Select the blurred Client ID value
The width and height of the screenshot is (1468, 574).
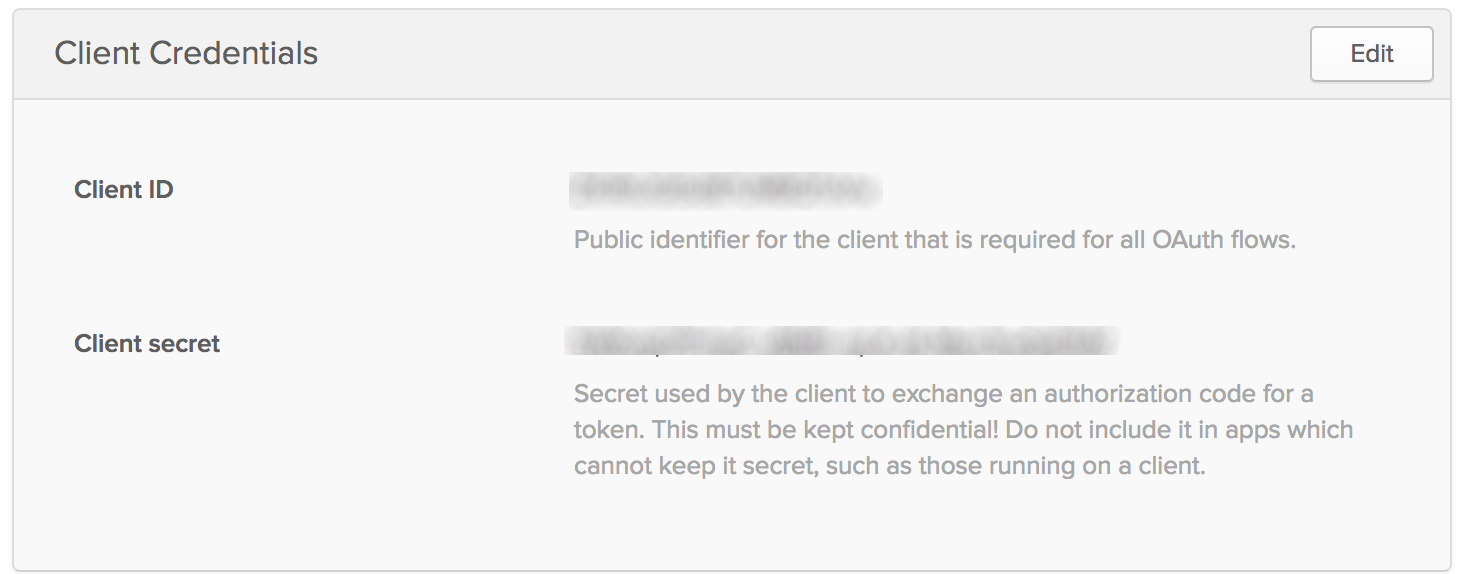click(x=725, y=189)
